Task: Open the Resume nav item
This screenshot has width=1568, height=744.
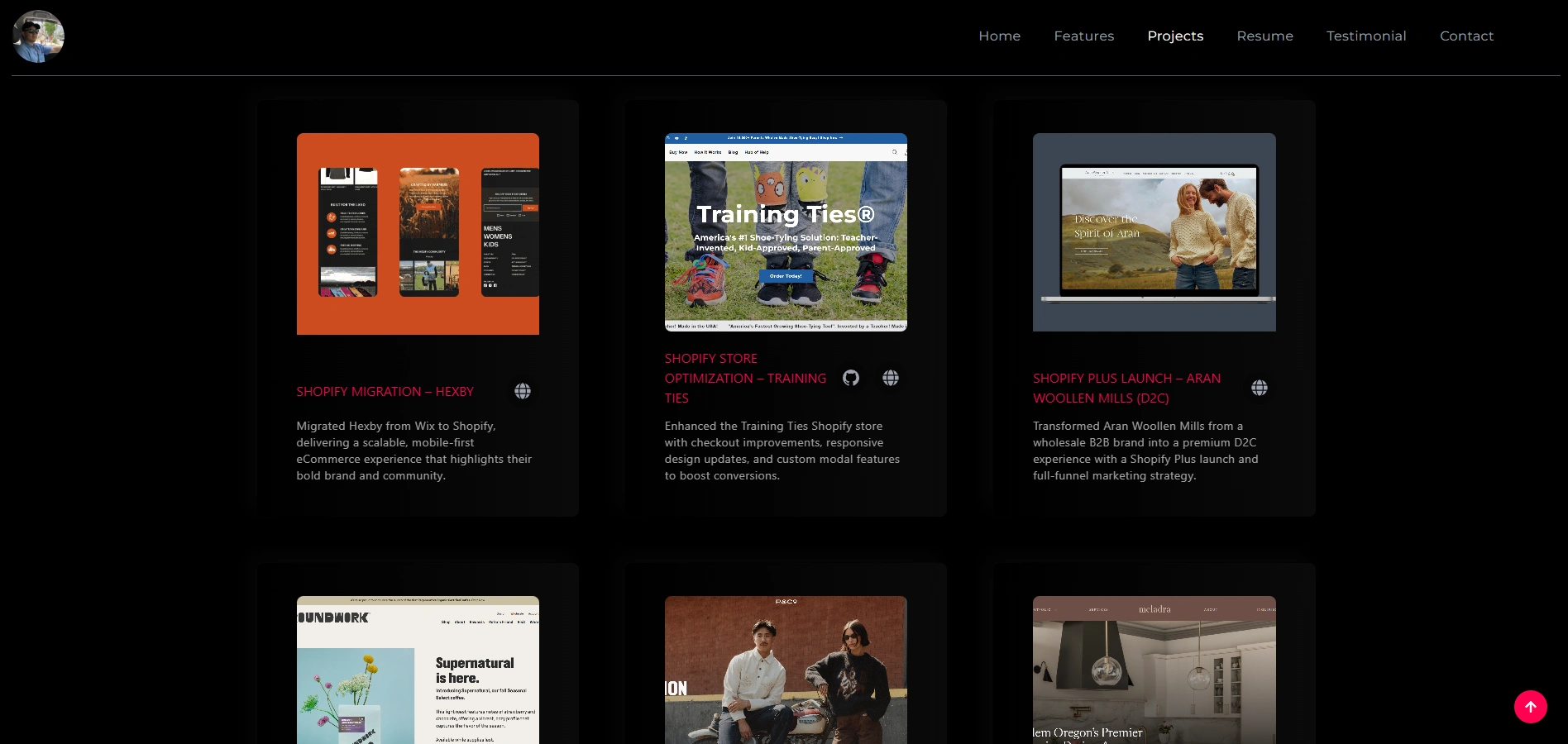Action: 1264,36
